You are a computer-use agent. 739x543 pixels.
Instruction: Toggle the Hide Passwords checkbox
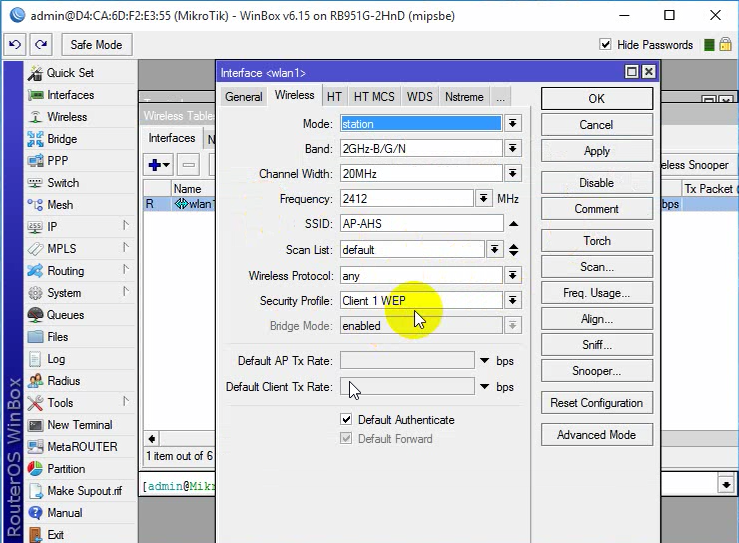coord(606,44)
